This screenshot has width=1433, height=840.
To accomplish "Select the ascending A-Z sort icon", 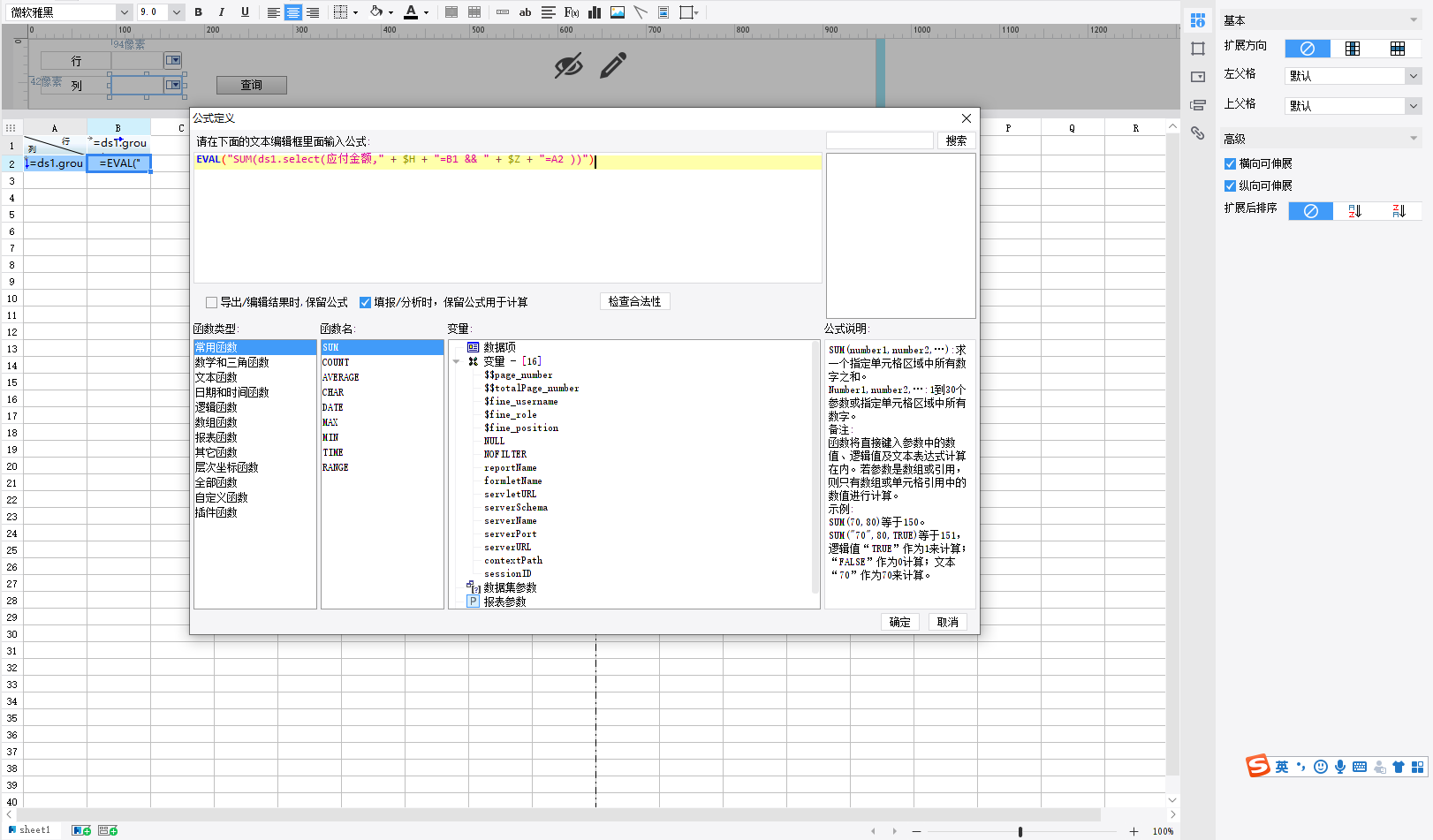I will pyautogui.click(x=1354, y=211).
